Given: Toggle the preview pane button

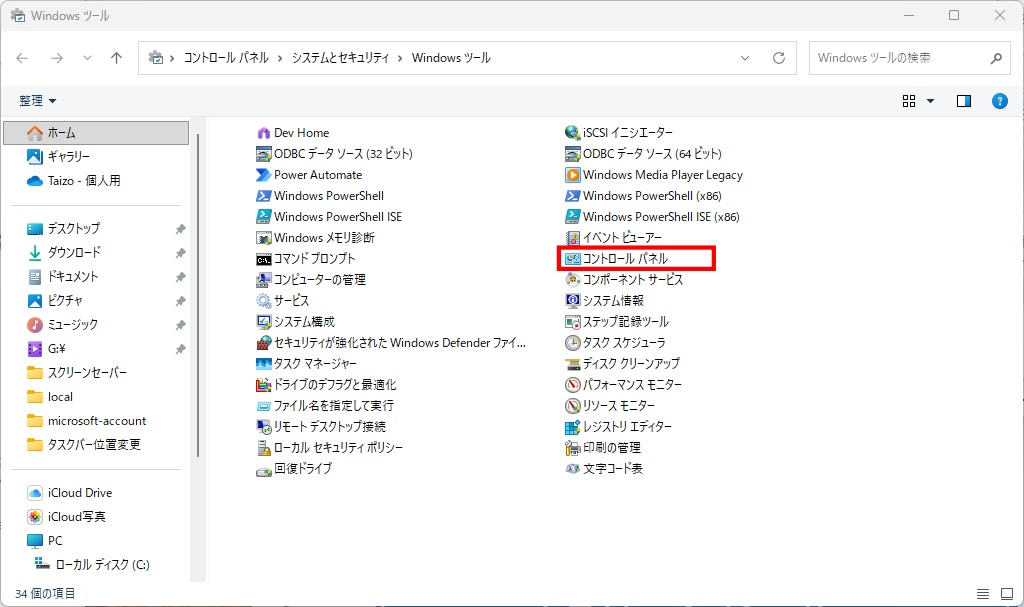Looking at the screenshot, I should click(x=964, y=101).
